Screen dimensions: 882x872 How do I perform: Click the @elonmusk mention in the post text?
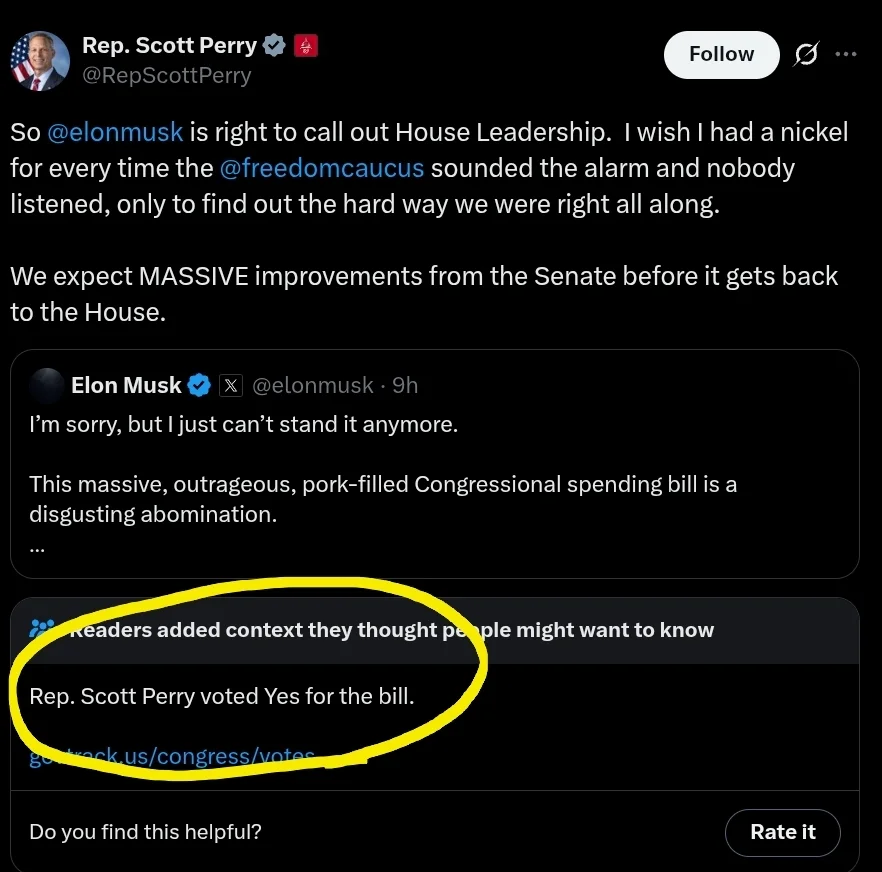coord(116,132)
